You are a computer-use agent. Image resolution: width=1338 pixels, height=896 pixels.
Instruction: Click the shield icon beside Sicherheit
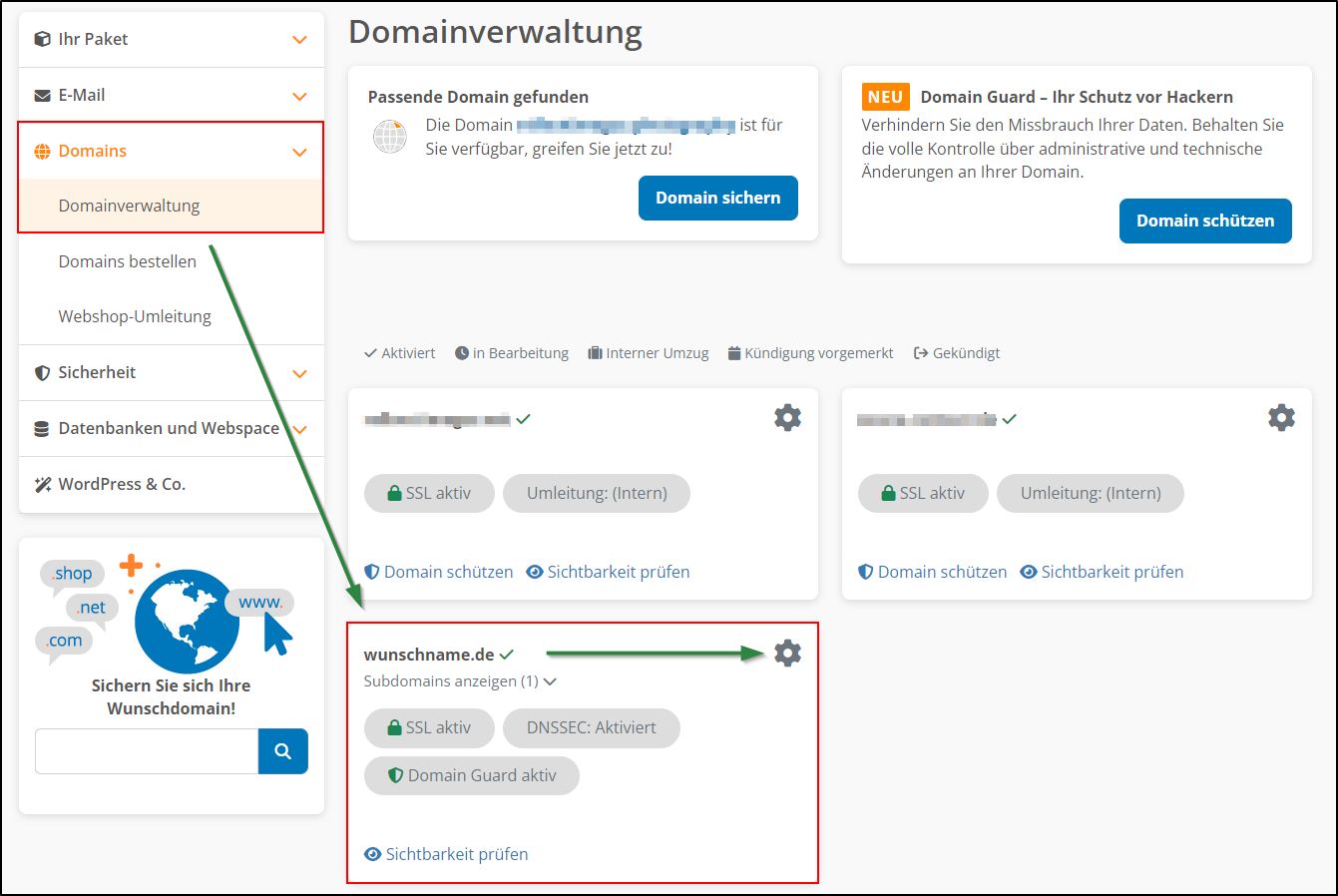tap(42, 373)
